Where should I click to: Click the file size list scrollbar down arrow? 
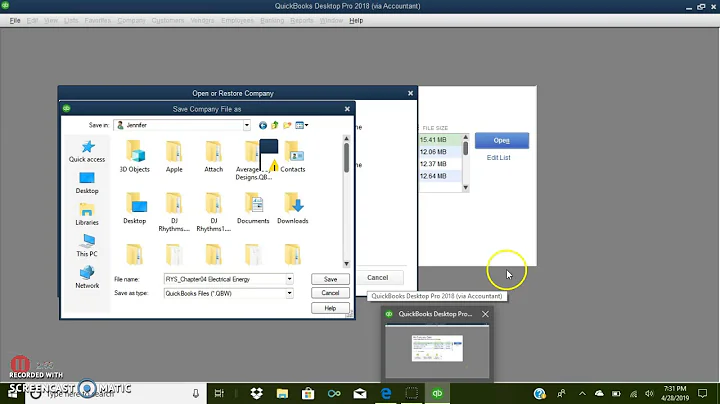(466, 187)
